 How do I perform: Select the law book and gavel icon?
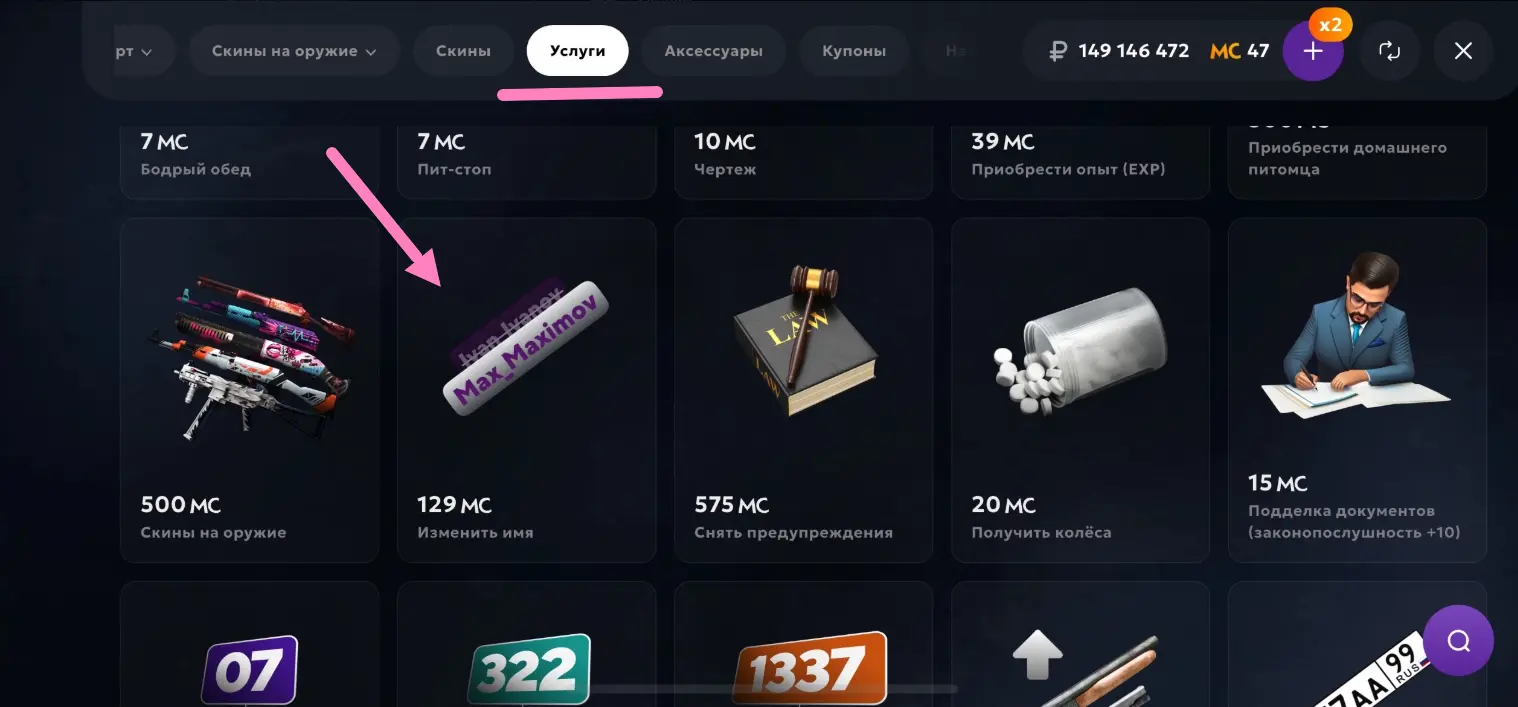pos(805,340)
